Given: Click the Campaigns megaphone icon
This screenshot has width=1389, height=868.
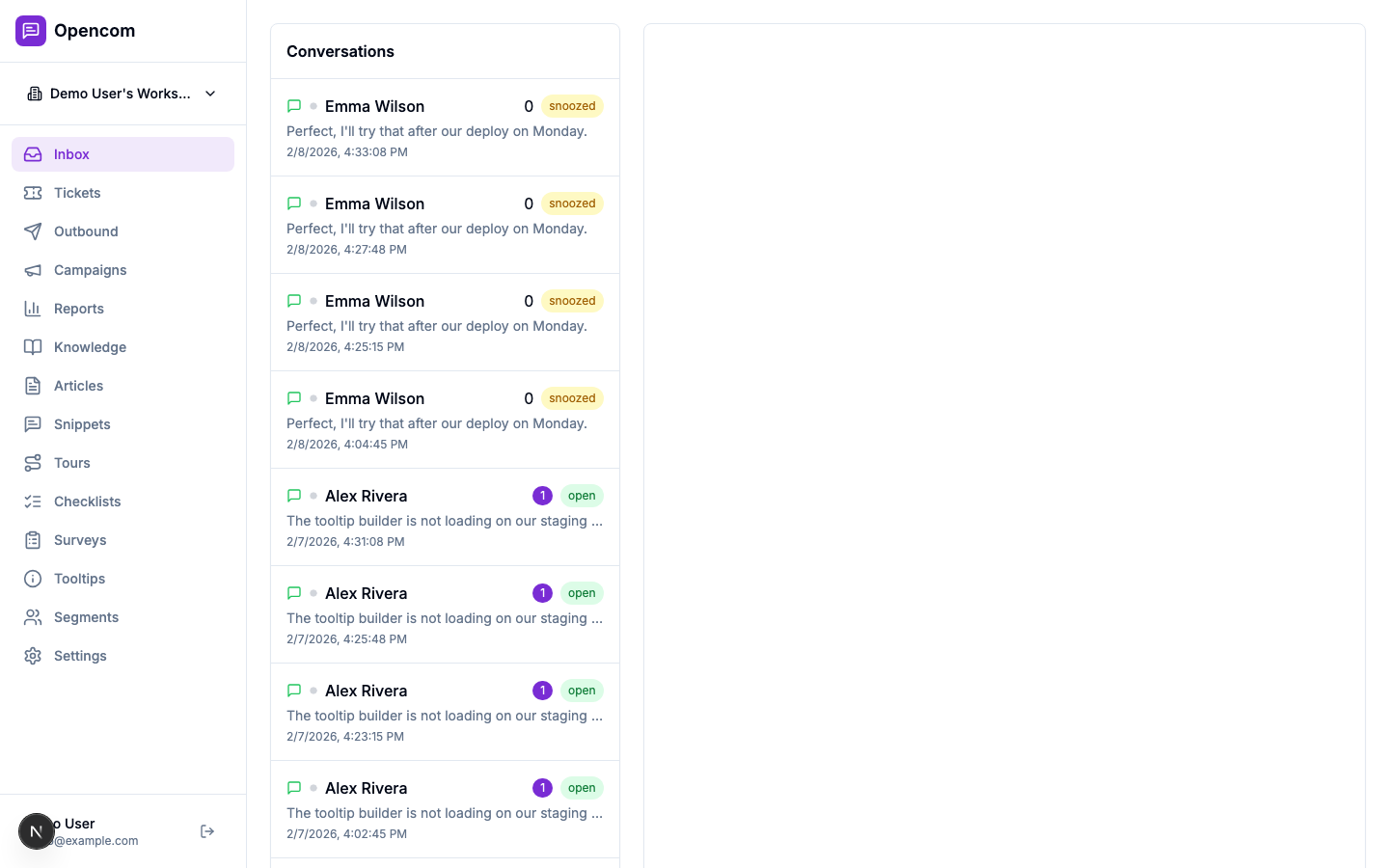Looking at the screenshot, I should click(x=32, y=270).
